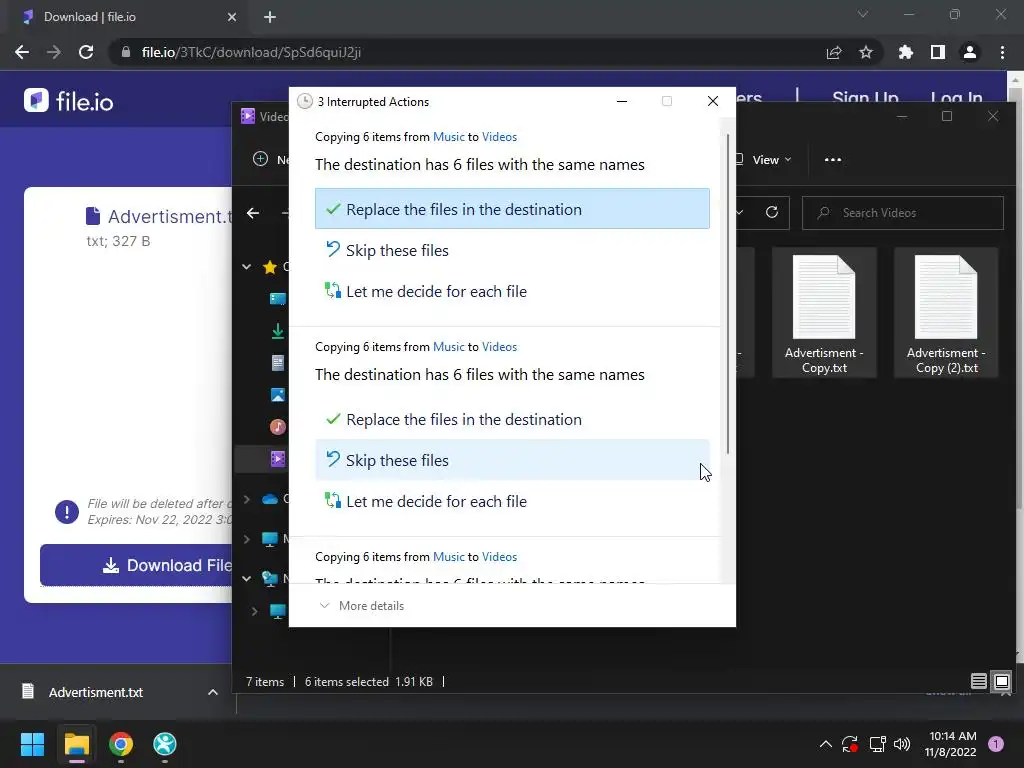Open Downloads in Explorer sidebar
The height and width of the screenshot is (768, 1024).
coord(278,331)
